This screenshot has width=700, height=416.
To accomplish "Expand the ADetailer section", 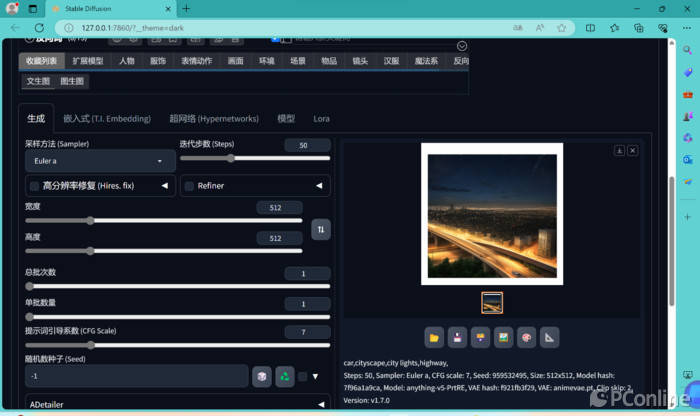I will click(x=178, y=404).
